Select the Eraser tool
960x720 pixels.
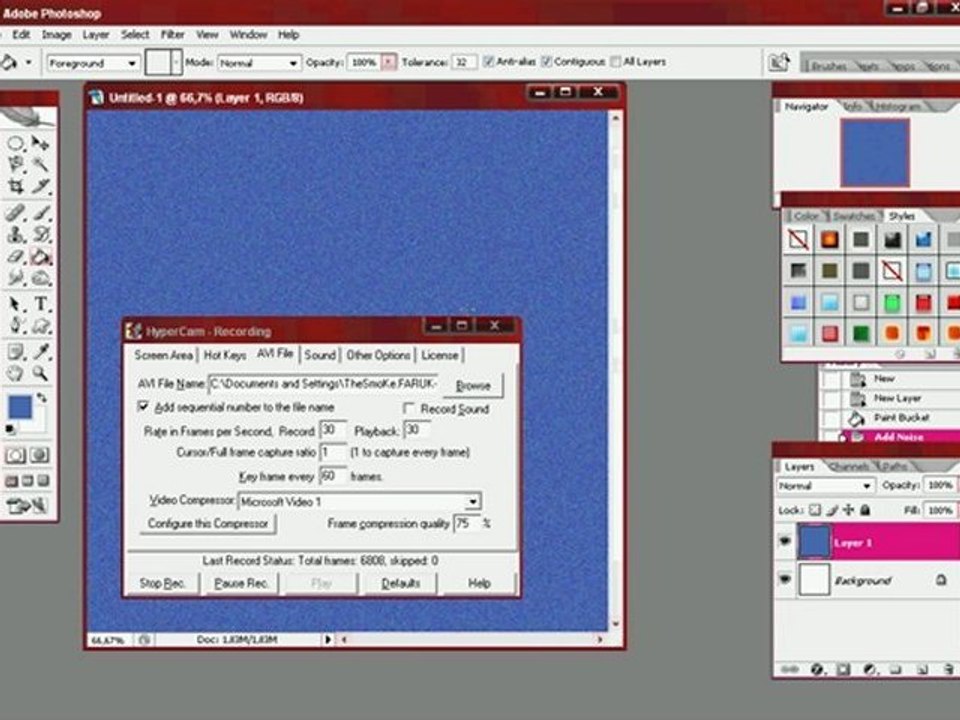(15, 257)
